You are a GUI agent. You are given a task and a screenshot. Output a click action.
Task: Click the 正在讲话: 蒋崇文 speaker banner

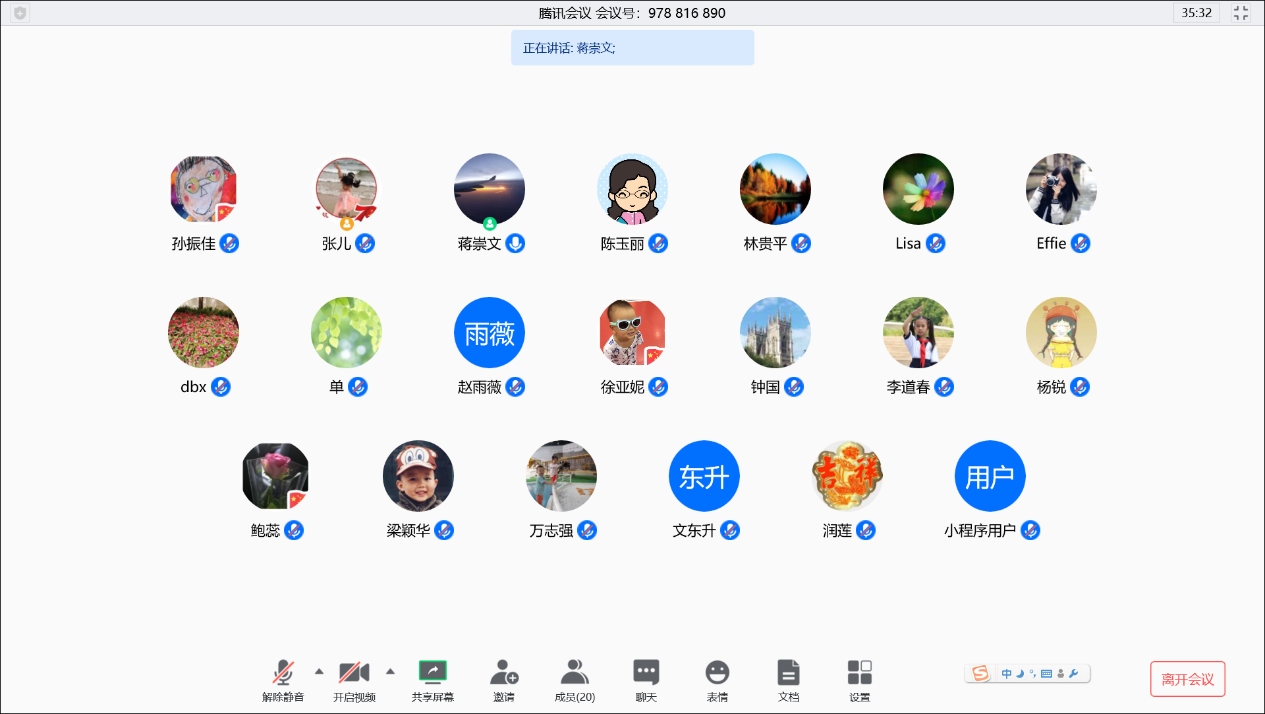(x=632, y=48)
